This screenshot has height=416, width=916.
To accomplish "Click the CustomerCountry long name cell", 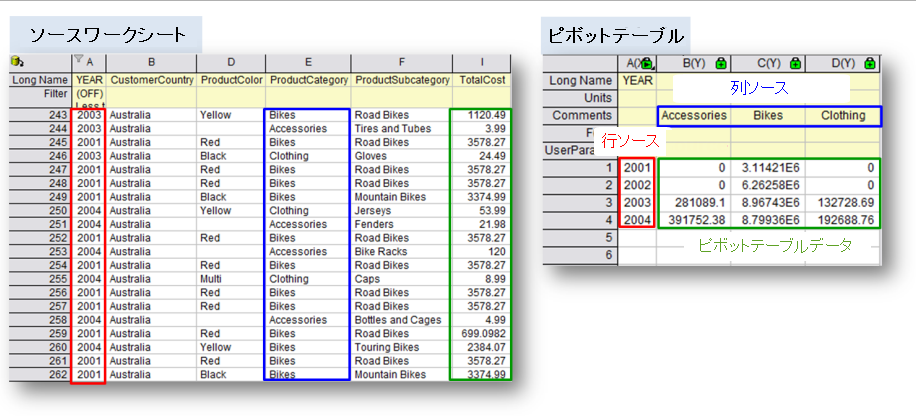I will [151, 79].
